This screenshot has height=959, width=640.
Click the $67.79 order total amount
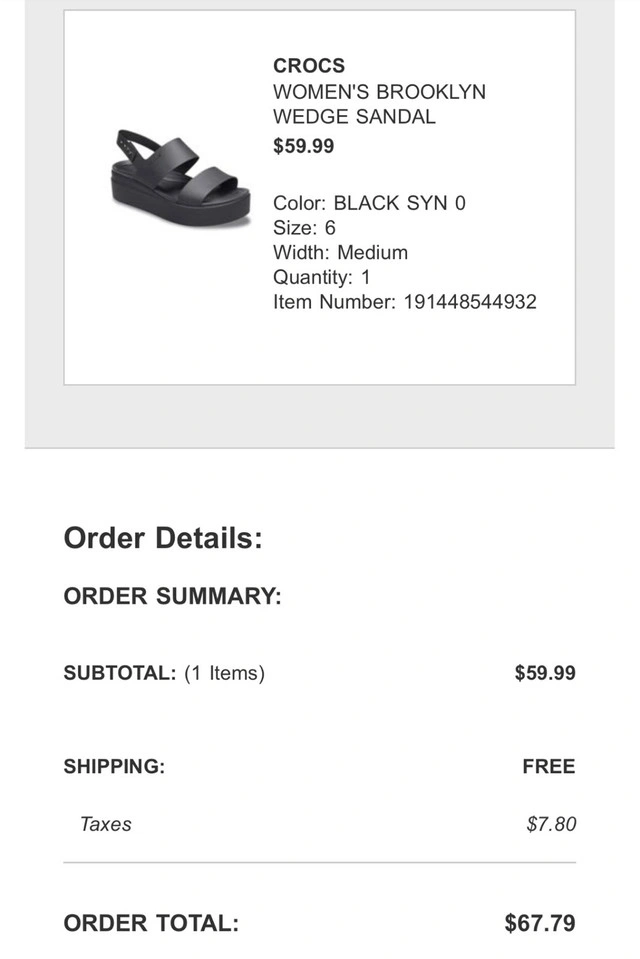coord(540,924)
